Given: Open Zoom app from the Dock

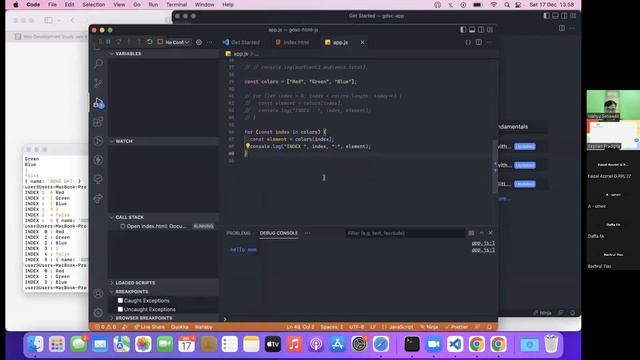Looking at the screenshot, I should point(433,344).
